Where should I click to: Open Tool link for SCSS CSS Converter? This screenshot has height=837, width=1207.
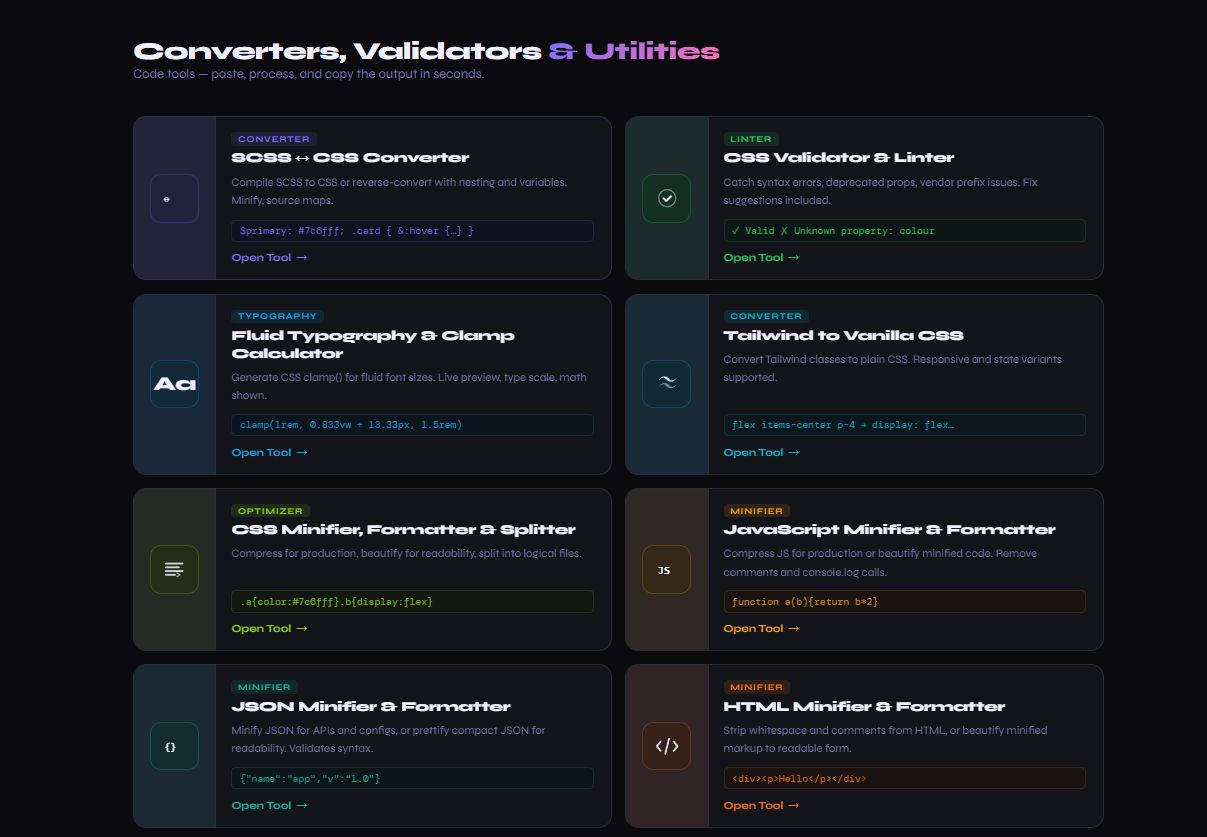pyautogui.click(x=269, y=257)
